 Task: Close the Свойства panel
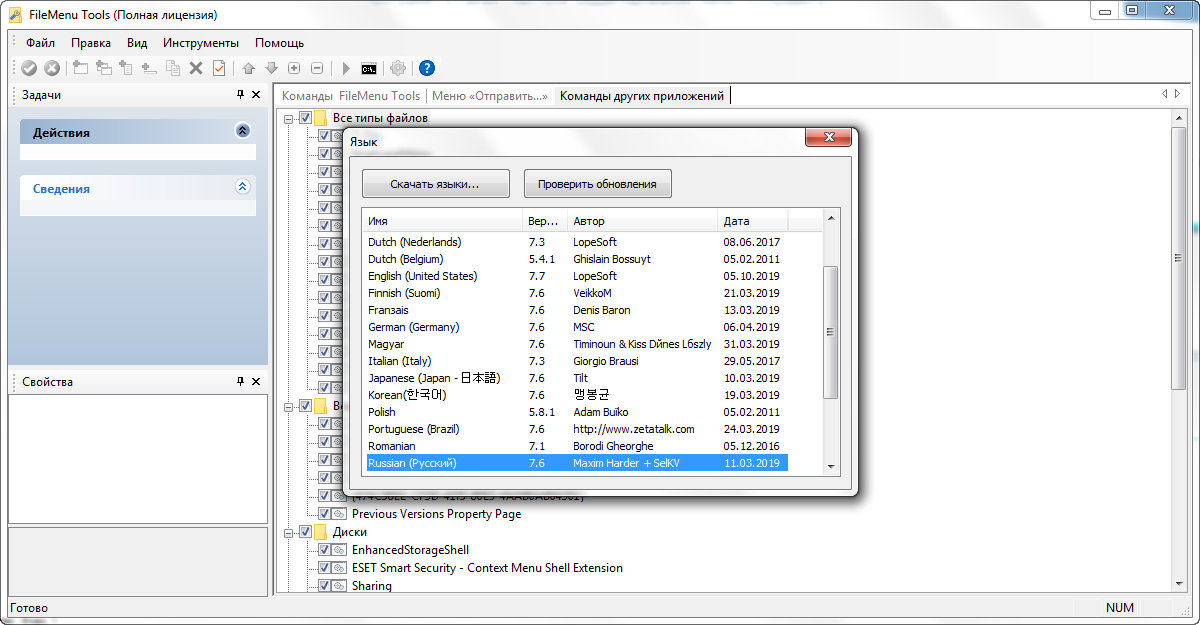[x=256, y=381]
